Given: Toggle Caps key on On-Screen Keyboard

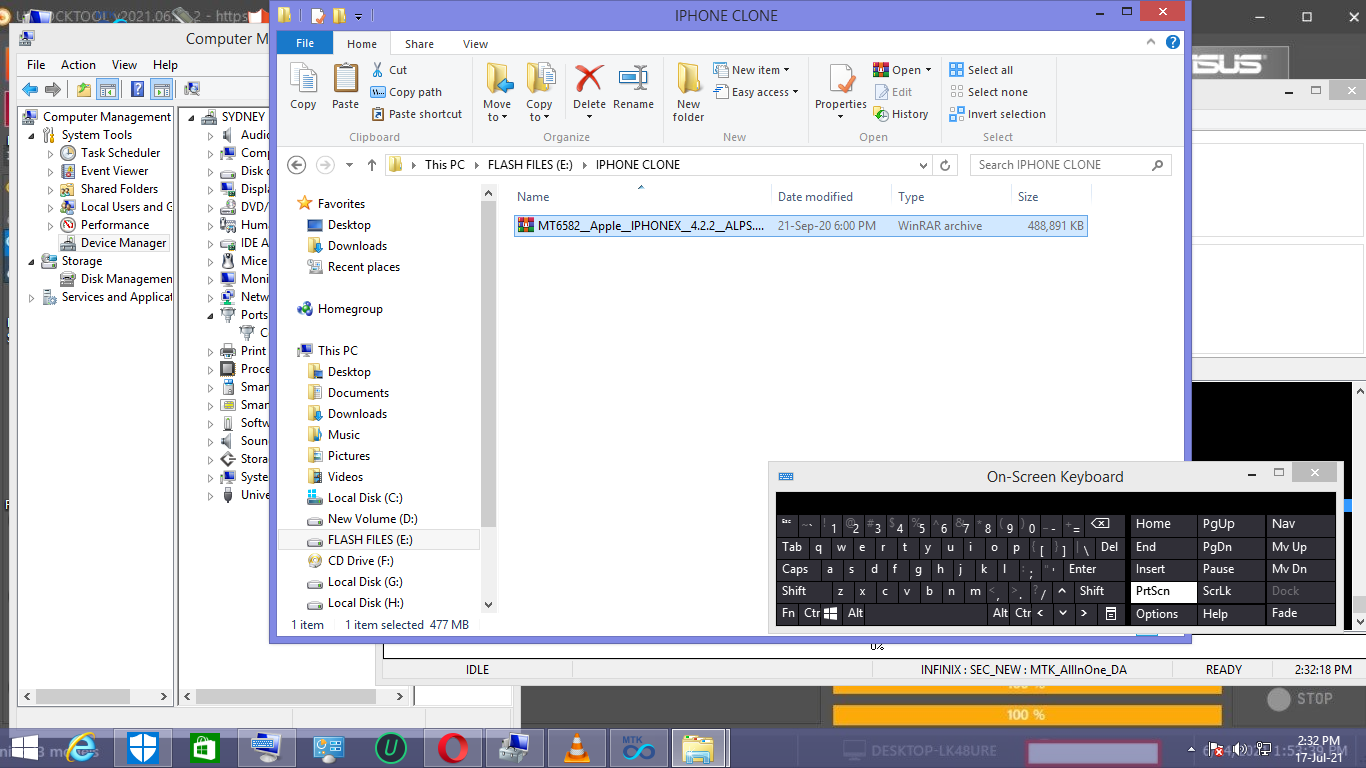Looking at the screenshot, I should (798, 570).
